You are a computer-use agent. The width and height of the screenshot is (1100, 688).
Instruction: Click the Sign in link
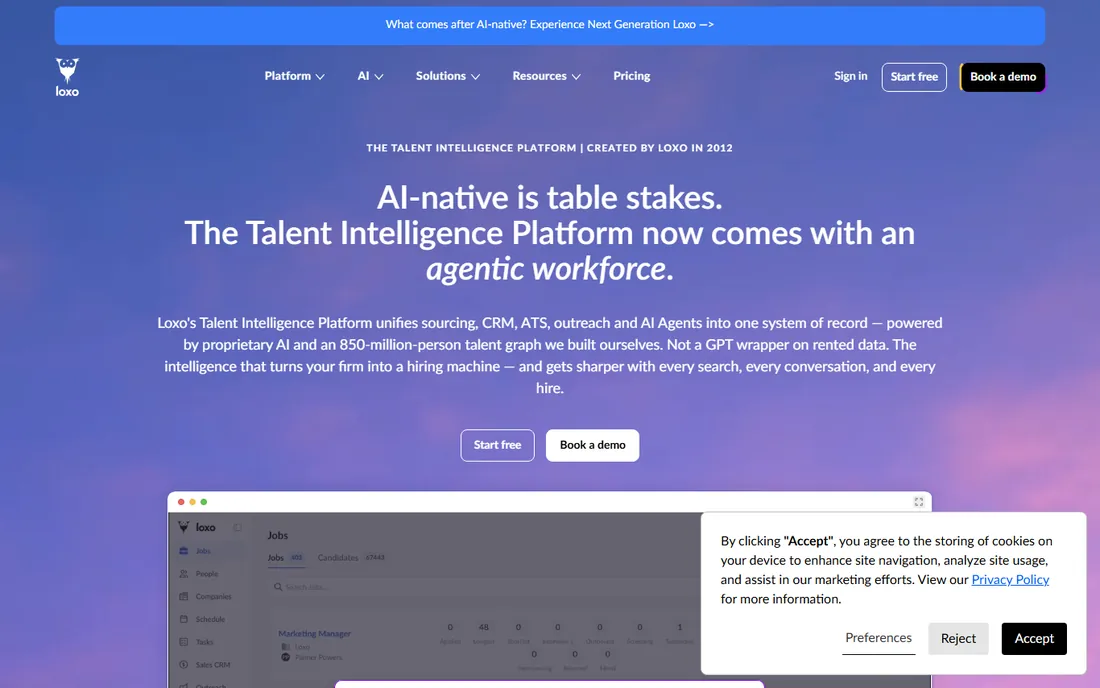850,76
